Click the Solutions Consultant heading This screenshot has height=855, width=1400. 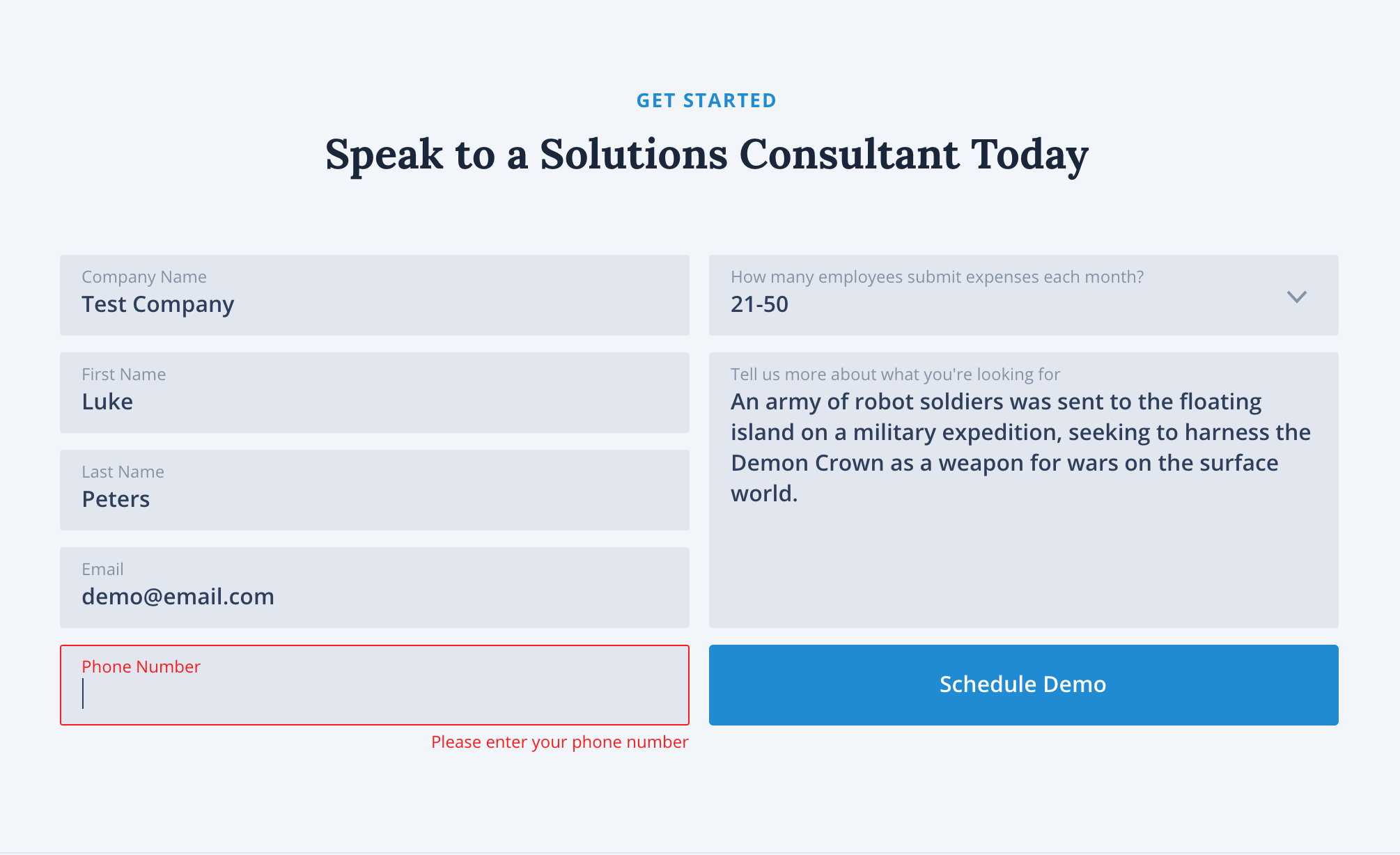[706, 155]
